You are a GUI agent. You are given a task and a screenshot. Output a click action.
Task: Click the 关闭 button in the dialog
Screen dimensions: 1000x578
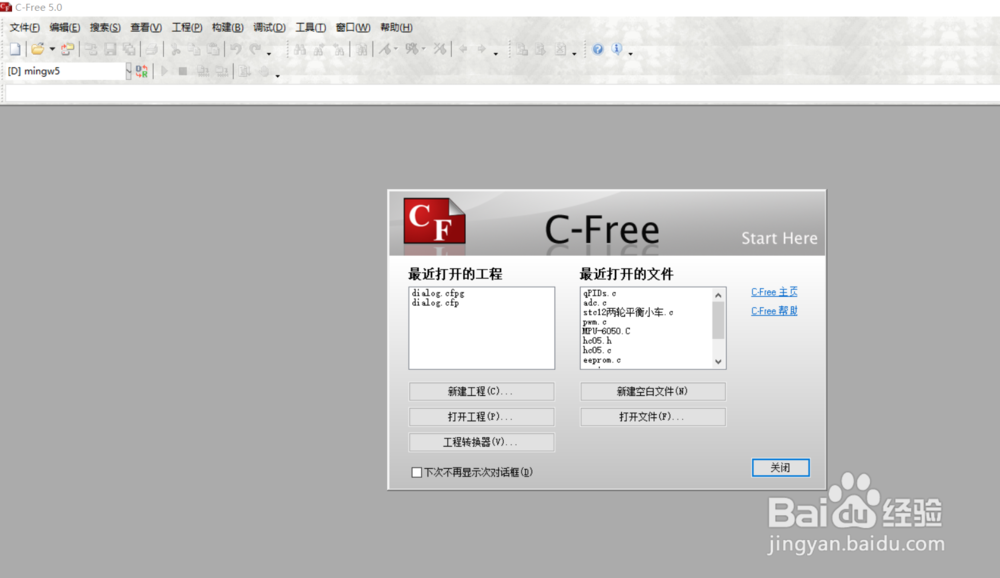(x=781, y=468)
